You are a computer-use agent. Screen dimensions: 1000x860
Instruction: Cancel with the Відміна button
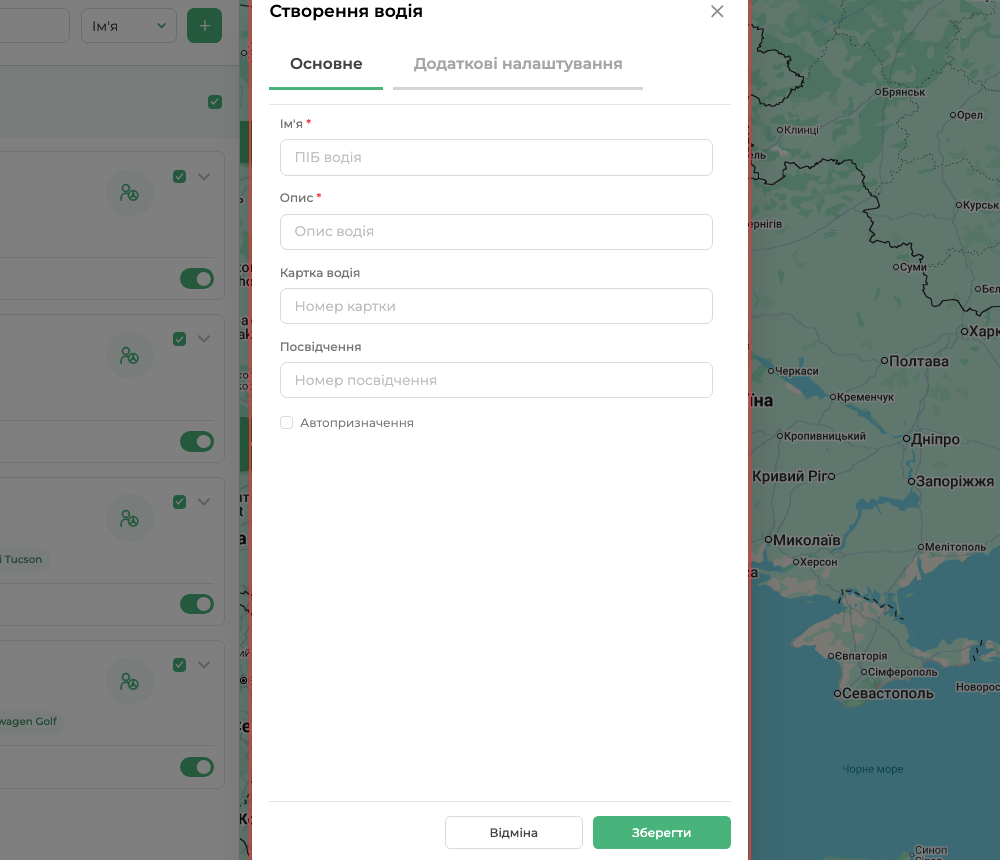(x=514, y=833)
